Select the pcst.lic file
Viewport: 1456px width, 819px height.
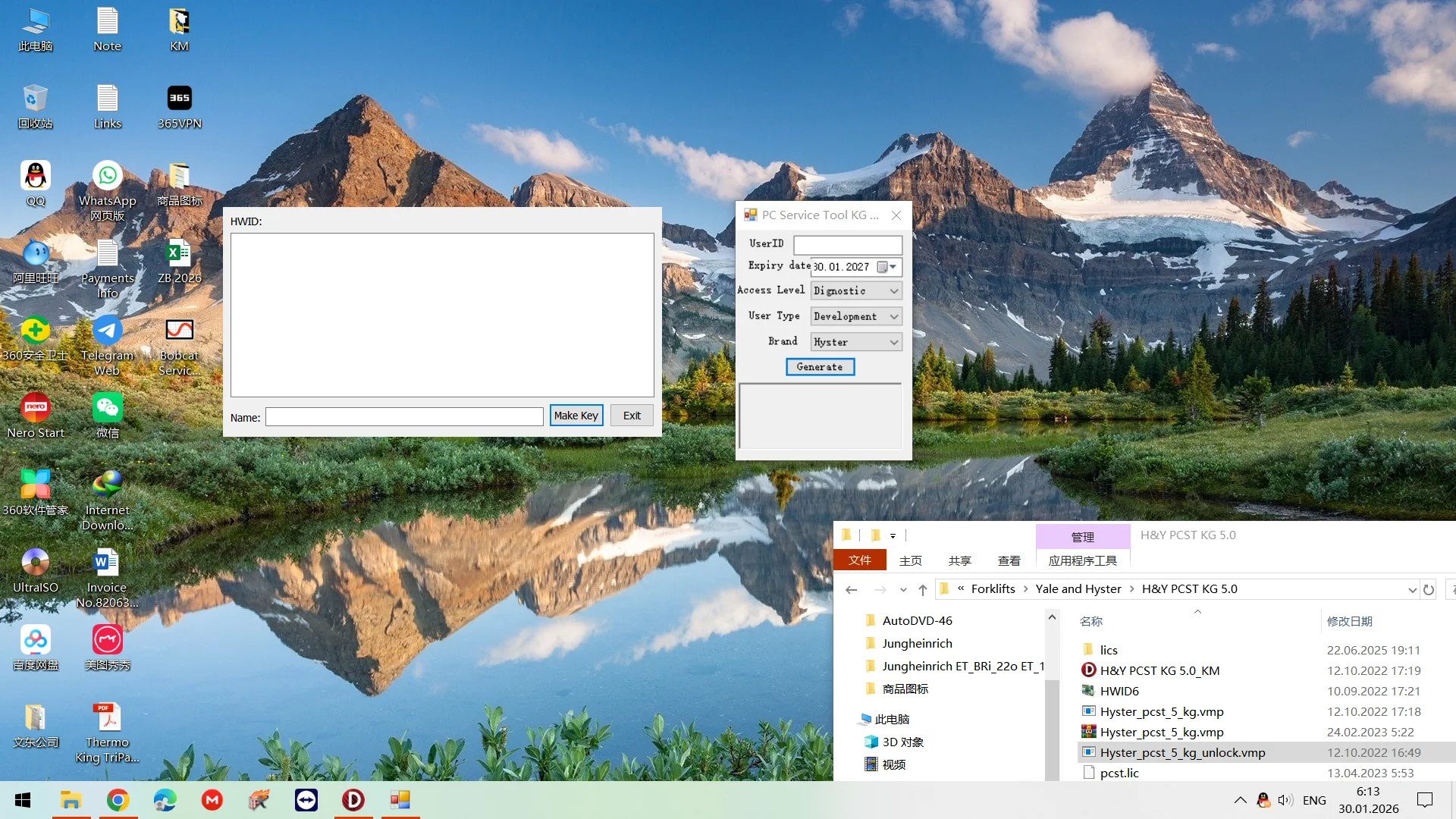click(1119, 773)
